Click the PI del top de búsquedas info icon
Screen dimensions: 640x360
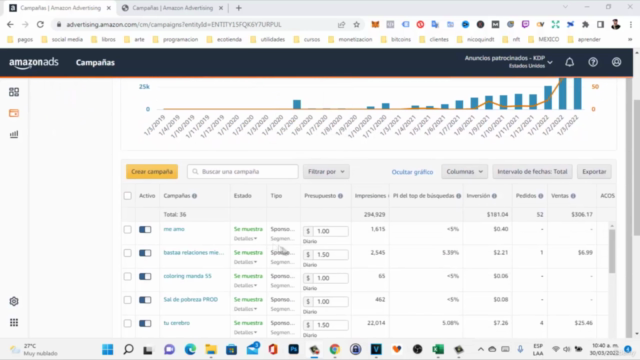458,196
